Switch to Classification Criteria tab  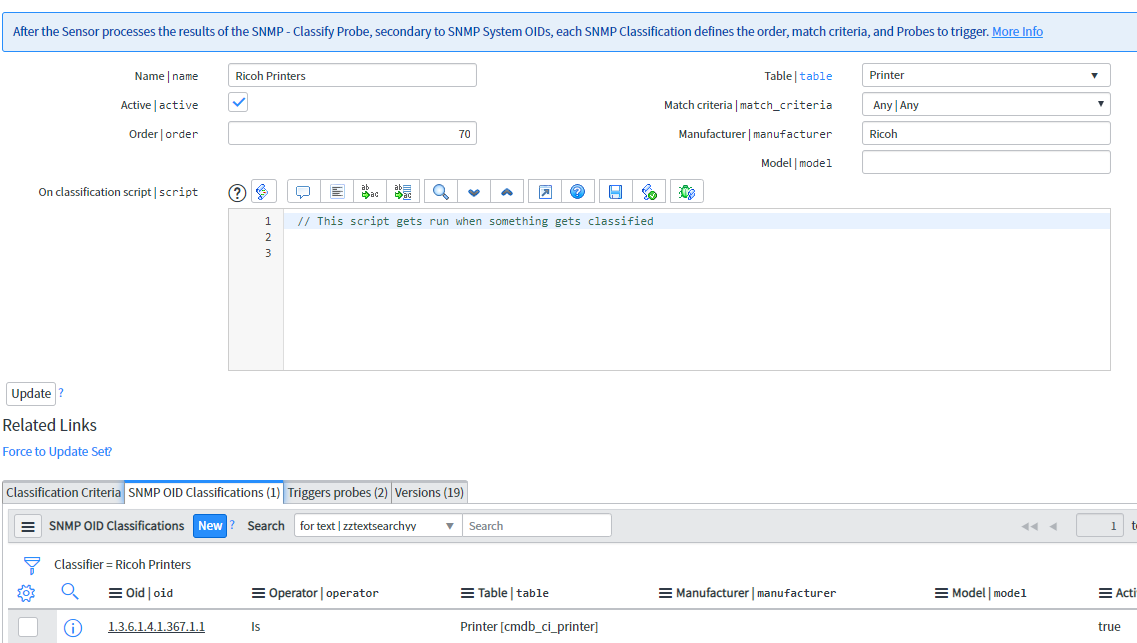[x=63, y=492]
